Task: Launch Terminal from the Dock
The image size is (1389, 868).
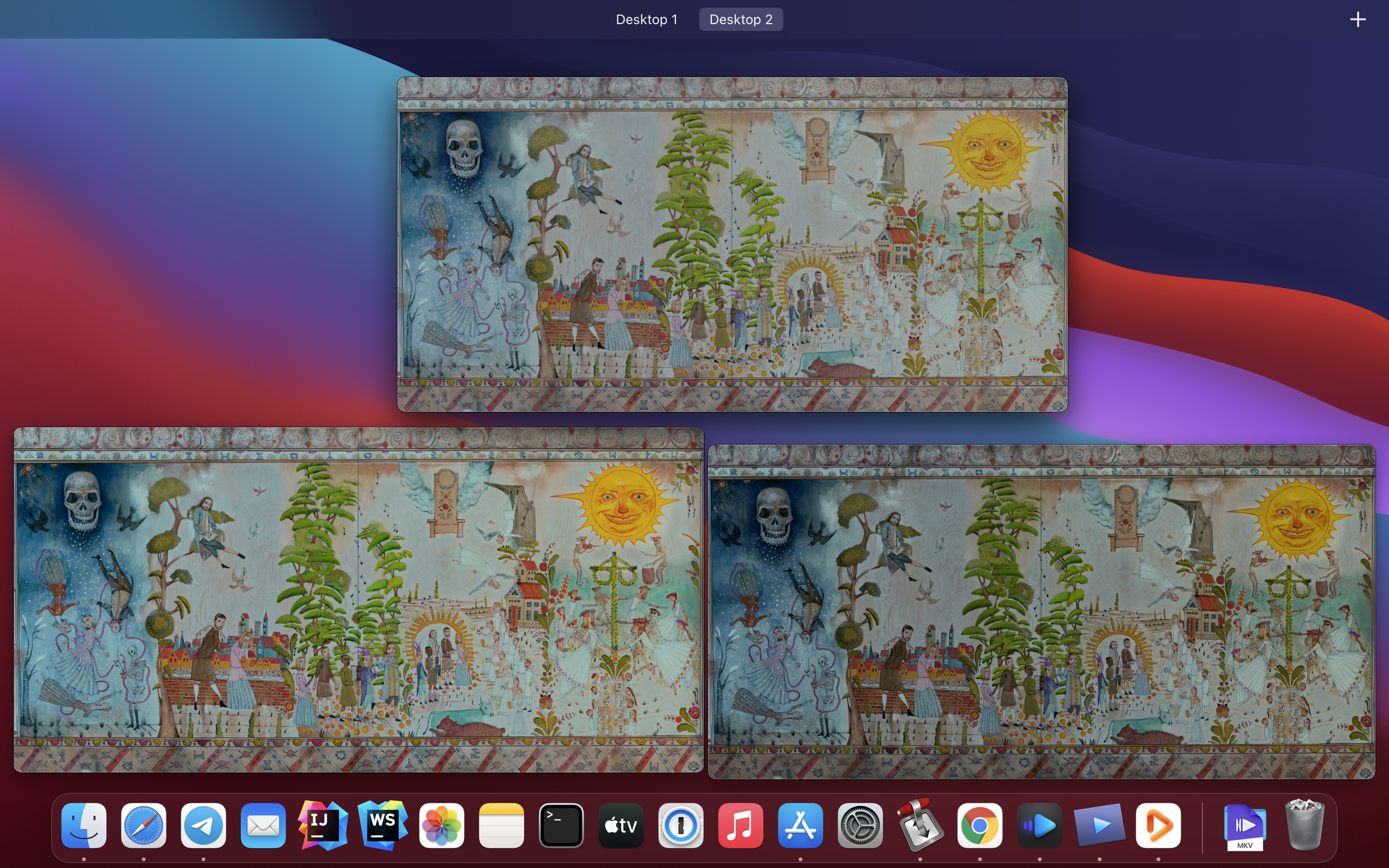Action: (561, 826)
